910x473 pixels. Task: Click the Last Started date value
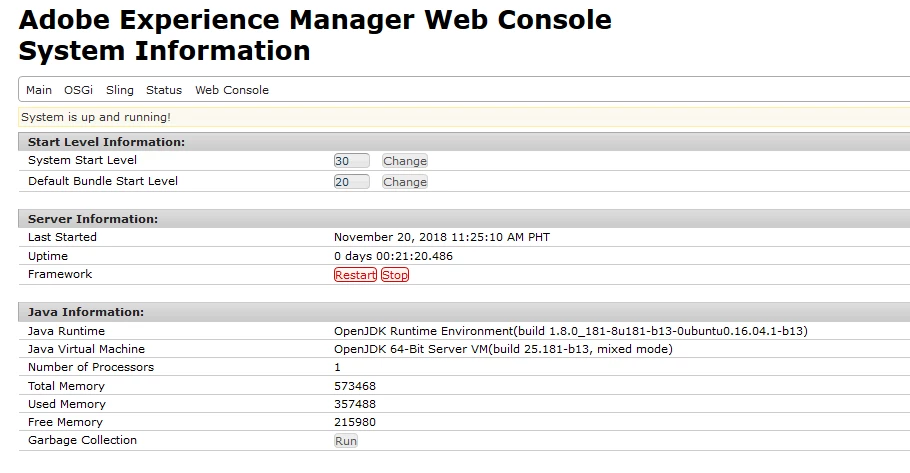pos(441,238)
